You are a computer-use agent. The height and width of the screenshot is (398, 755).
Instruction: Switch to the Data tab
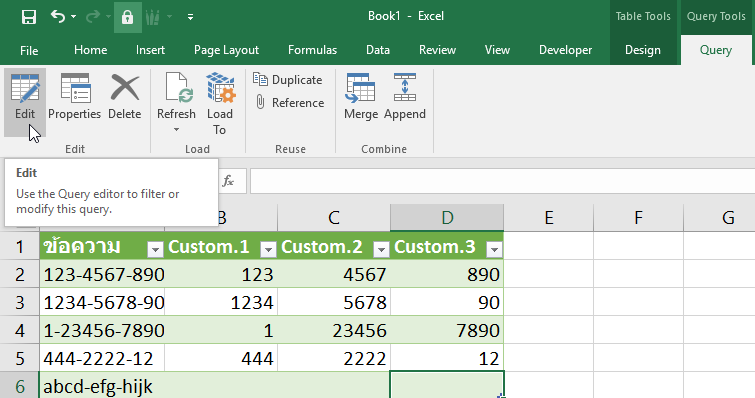378,50
